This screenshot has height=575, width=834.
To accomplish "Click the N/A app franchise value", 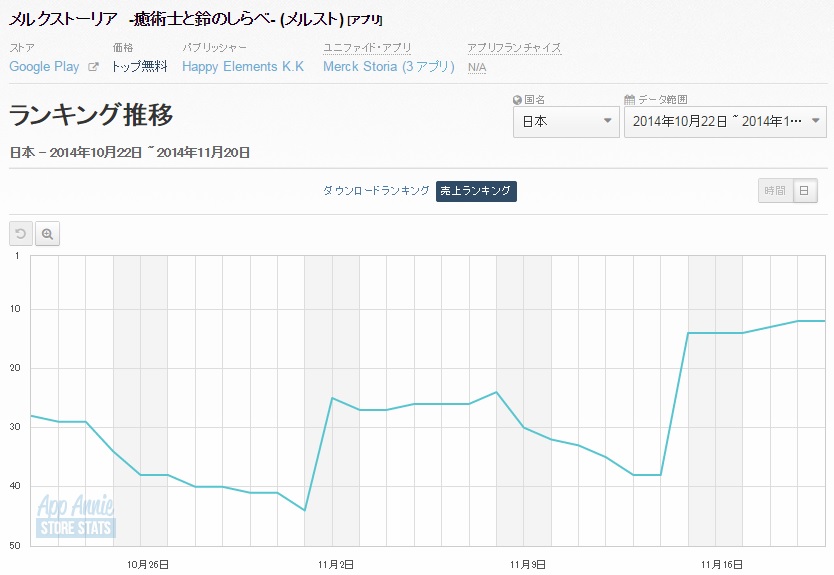I will (477, 67).
